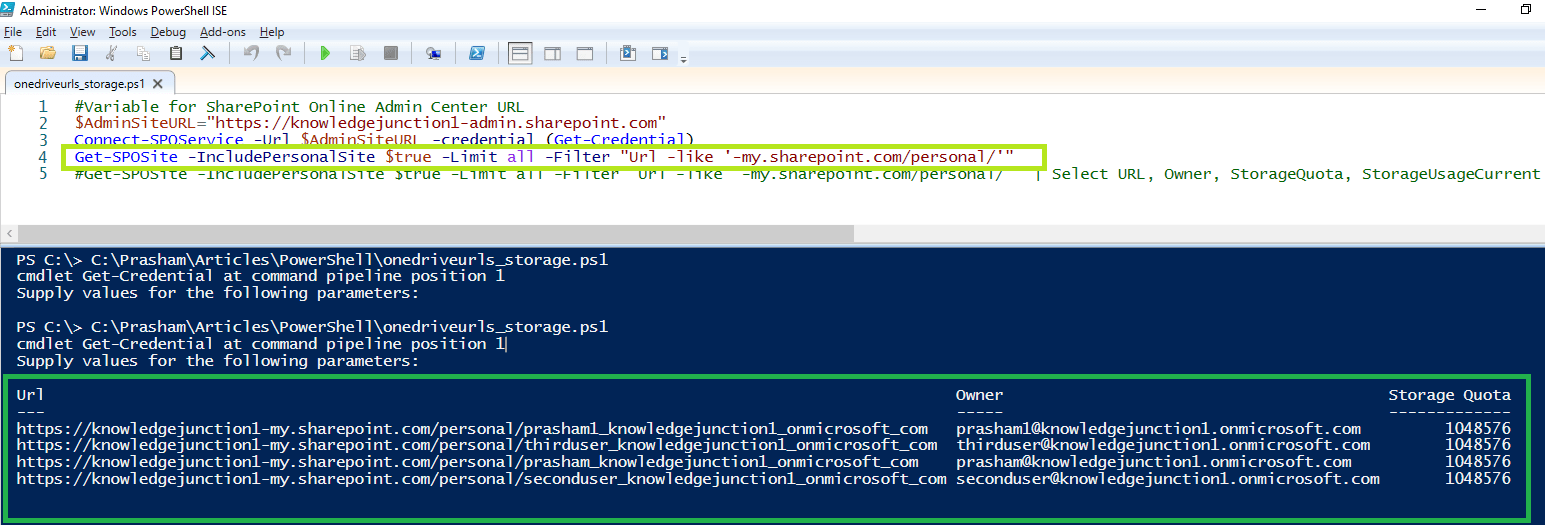Open New Remote PowerShell Tab icon
1545x525 pixels.
(433, 53)
